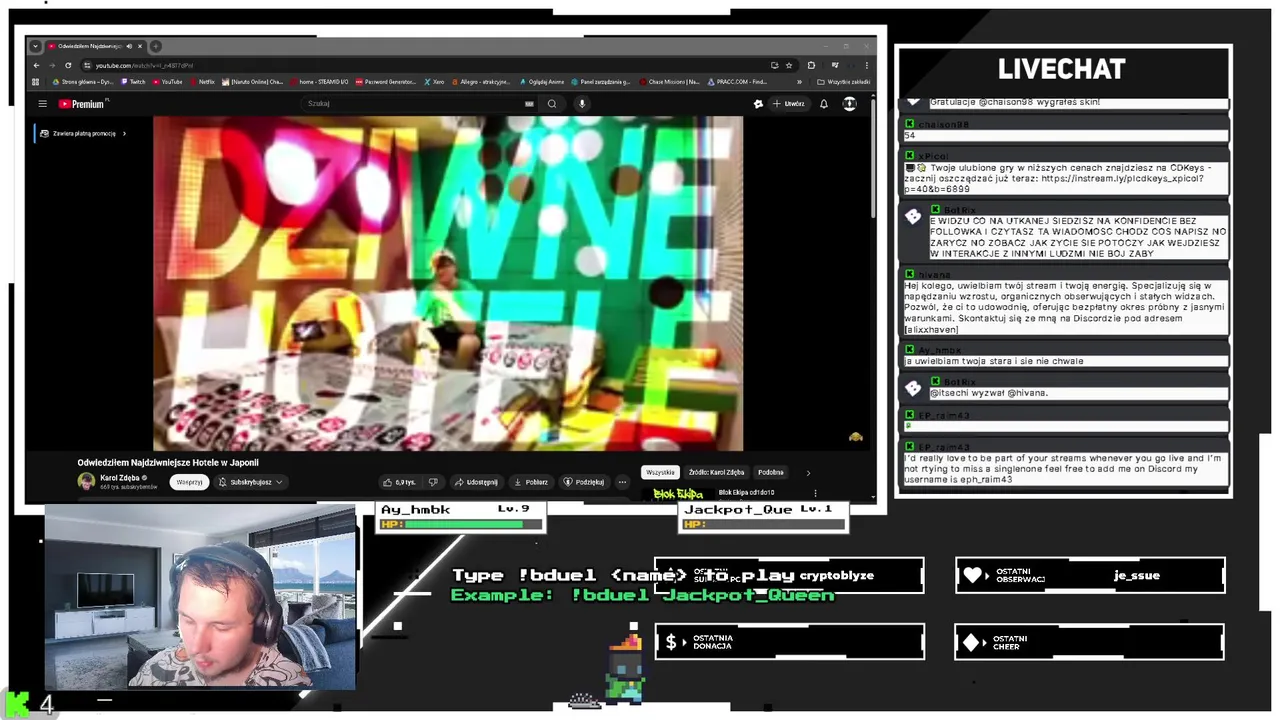Screen dimensions: 1280x720
Task: Open the PRACC.COM bookmark
Action: pos(737,82)
